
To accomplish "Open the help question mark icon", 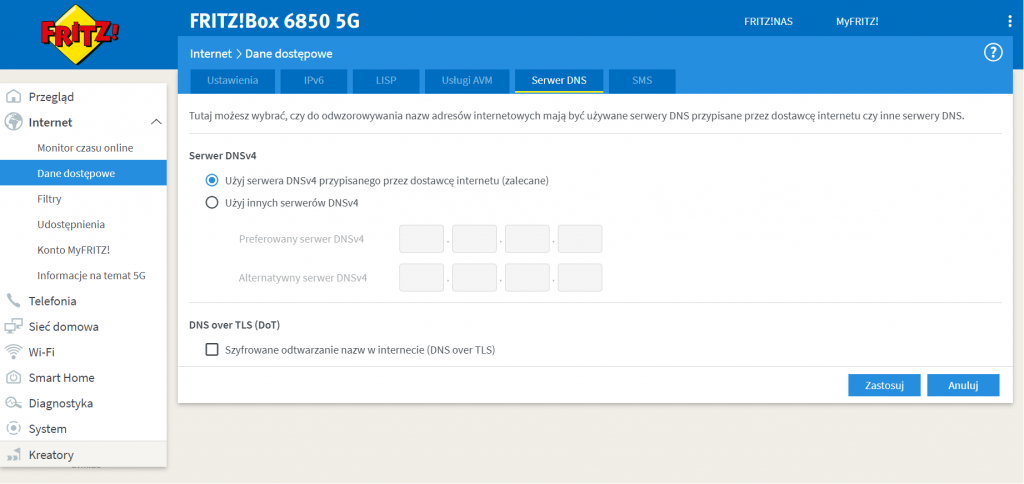I will pos(993,53).
